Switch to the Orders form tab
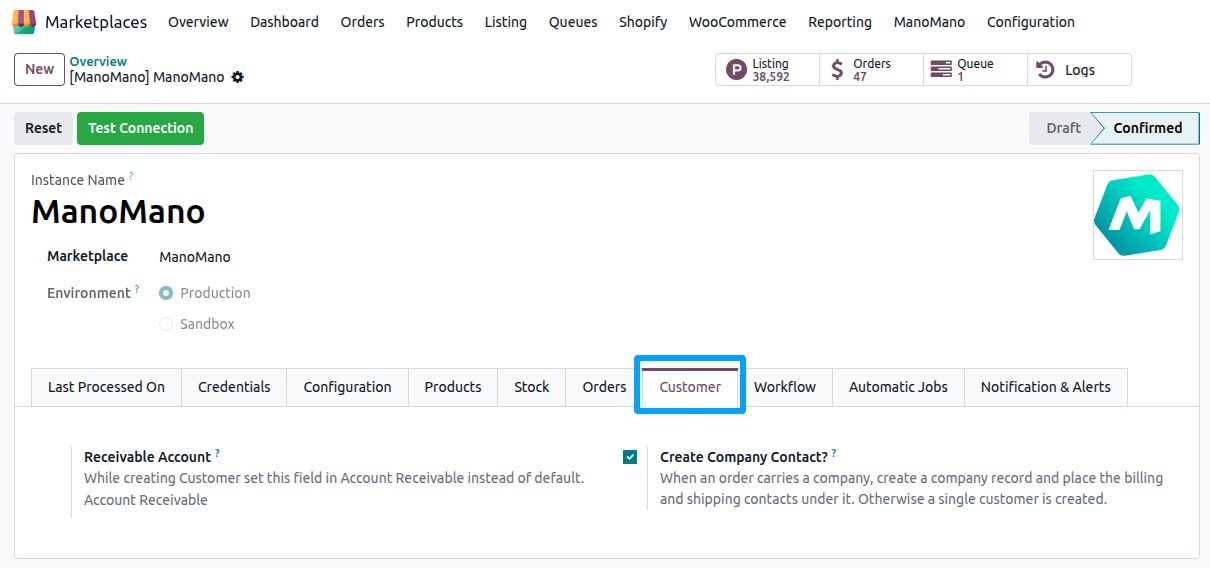This screenshot has height=568, width=1210. tap(604, 387)
